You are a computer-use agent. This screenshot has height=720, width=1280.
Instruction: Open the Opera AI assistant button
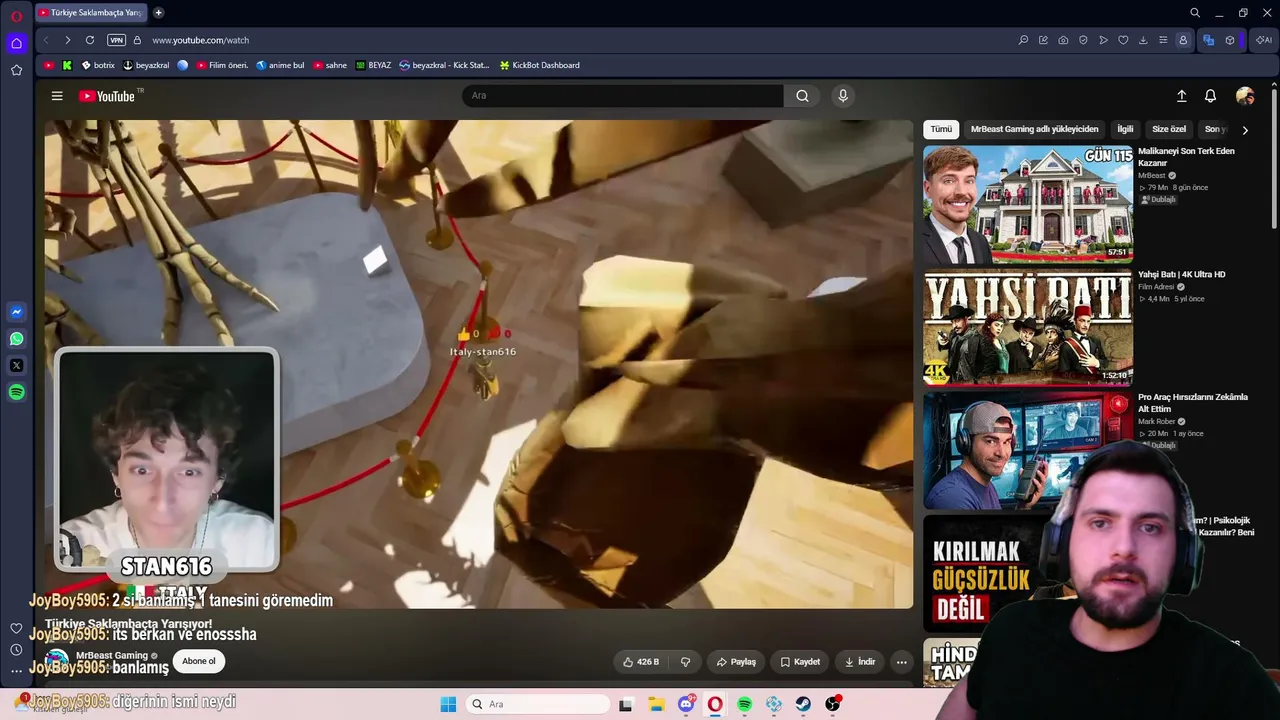(1265, 40)
